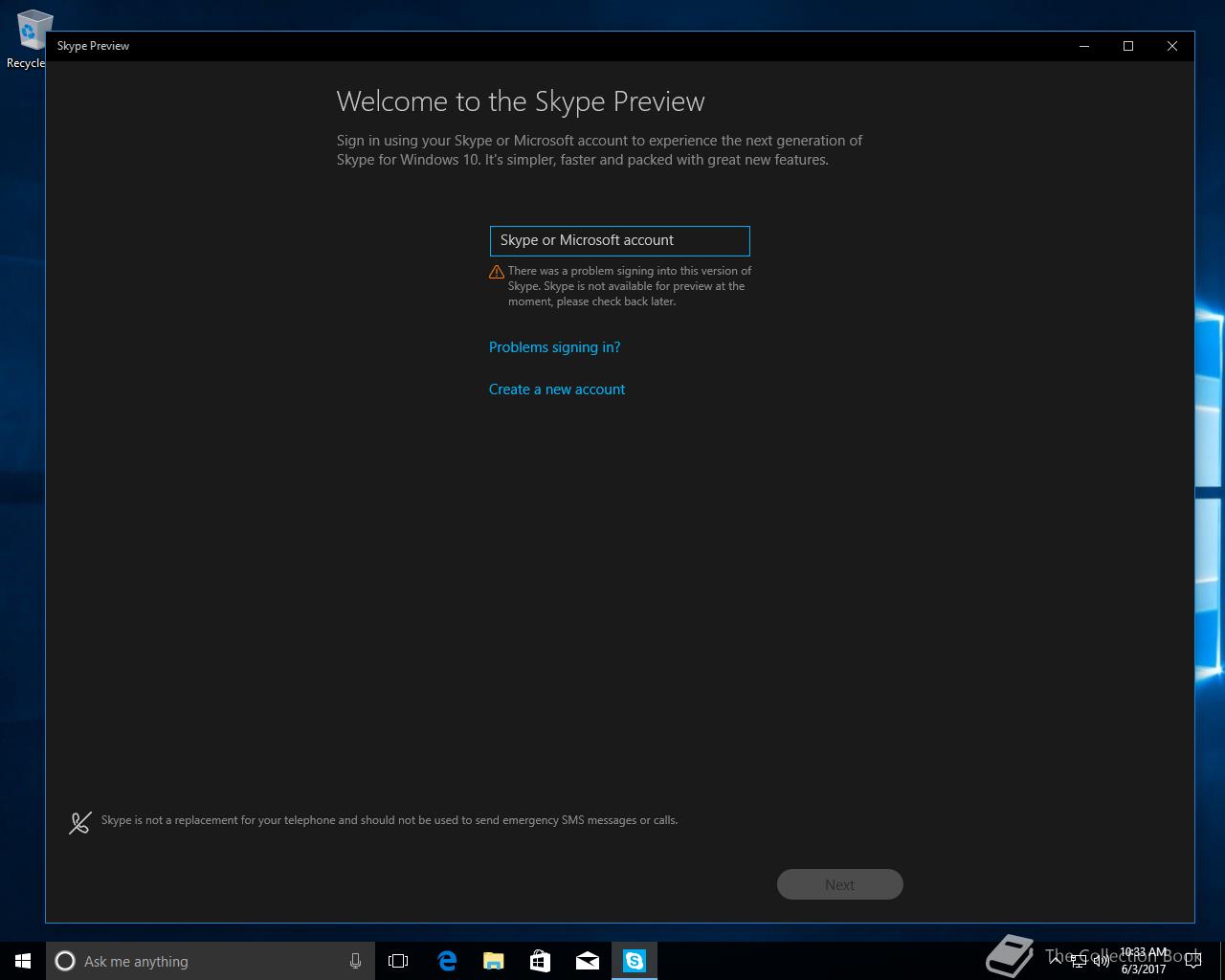The width and height of the screenshot is (1225, 980).
Task: Open the Mail app from taskbar
Action: coord(588,961)
